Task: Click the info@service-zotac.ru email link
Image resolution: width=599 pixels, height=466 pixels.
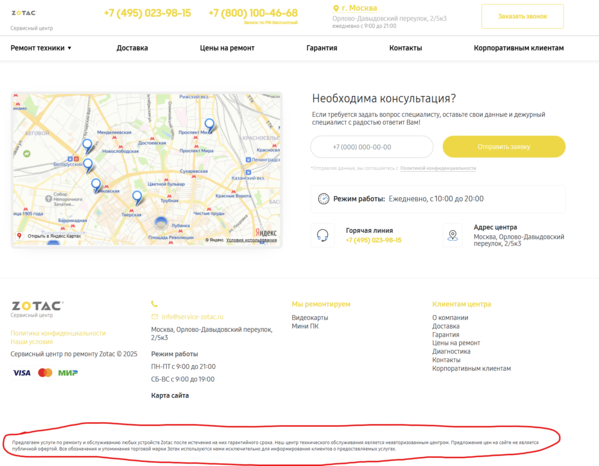Action: (193, 317)
